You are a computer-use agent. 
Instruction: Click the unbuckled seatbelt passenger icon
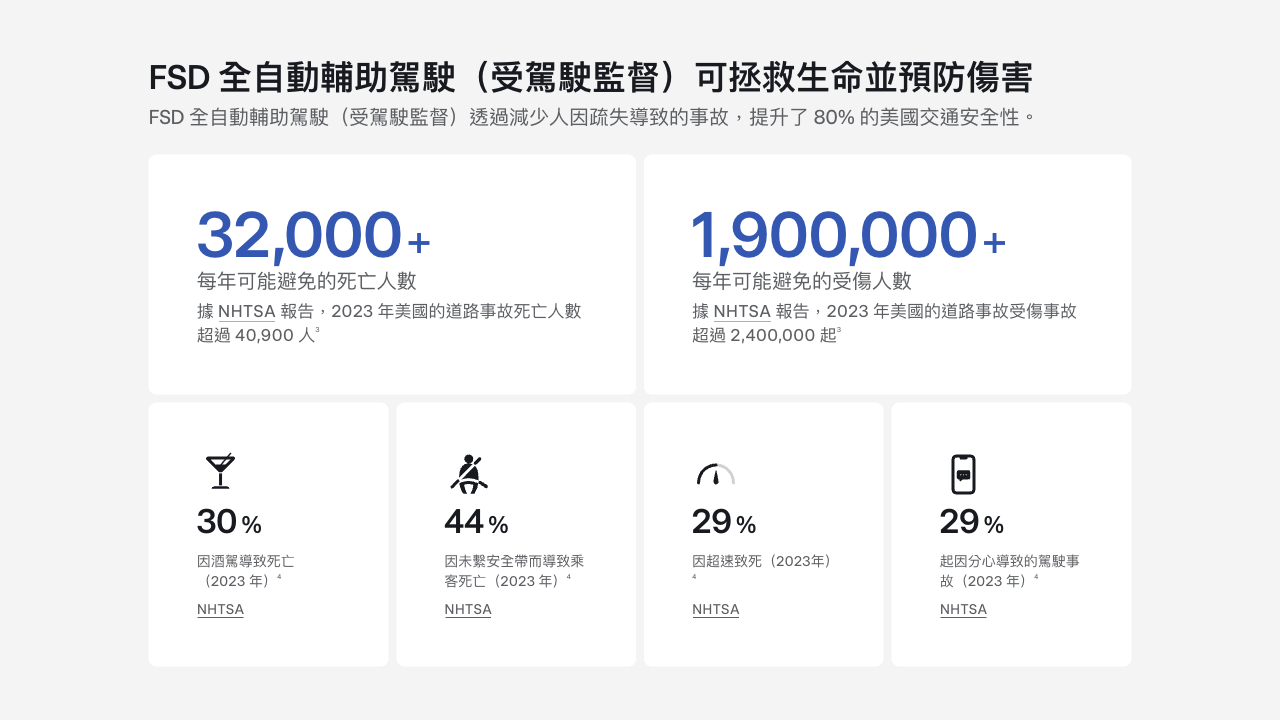(x=468, y=474)
